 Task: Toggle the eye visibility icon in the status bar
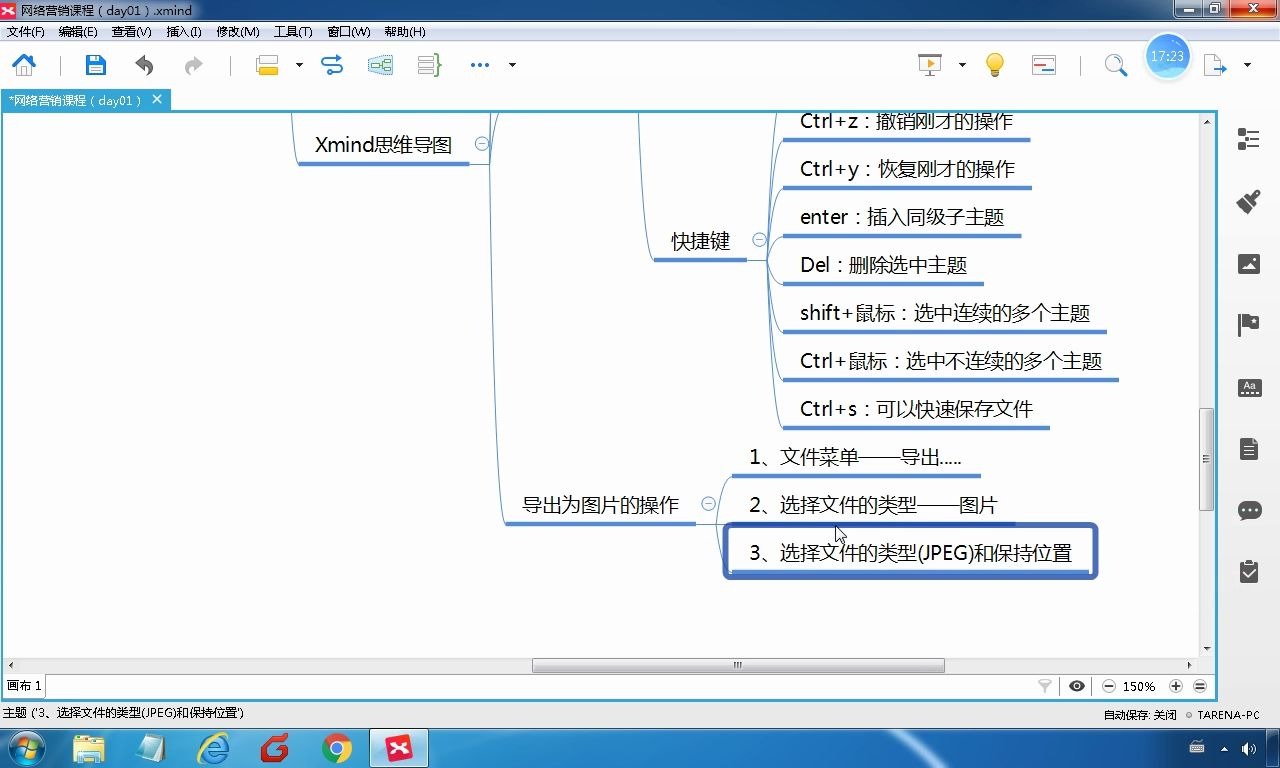point(1077,686)
